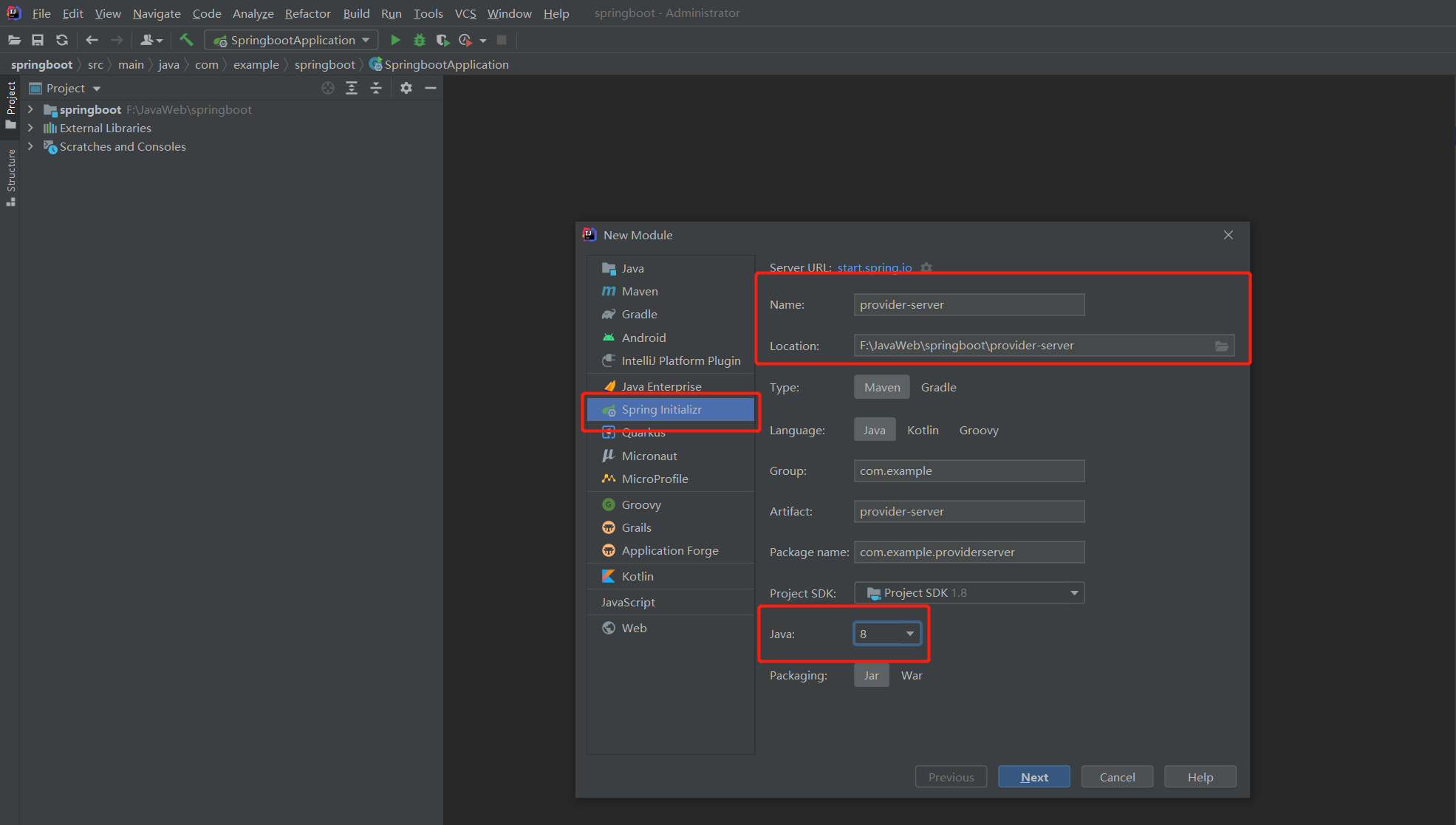Click the Back navigation arrow

92,40
